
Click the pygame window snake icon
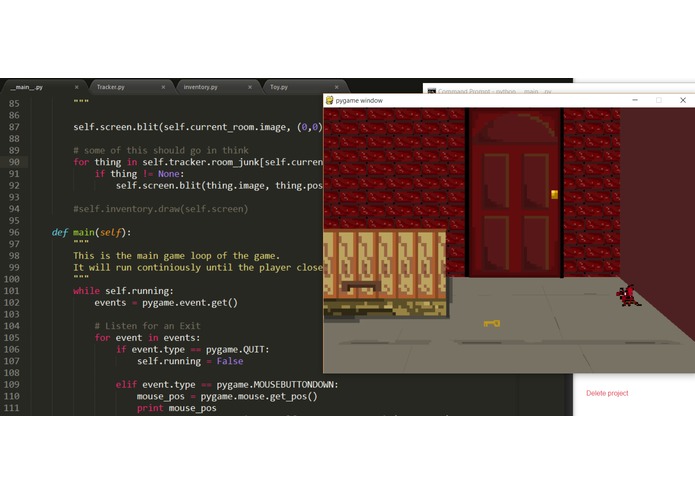(x=329, y=101)
